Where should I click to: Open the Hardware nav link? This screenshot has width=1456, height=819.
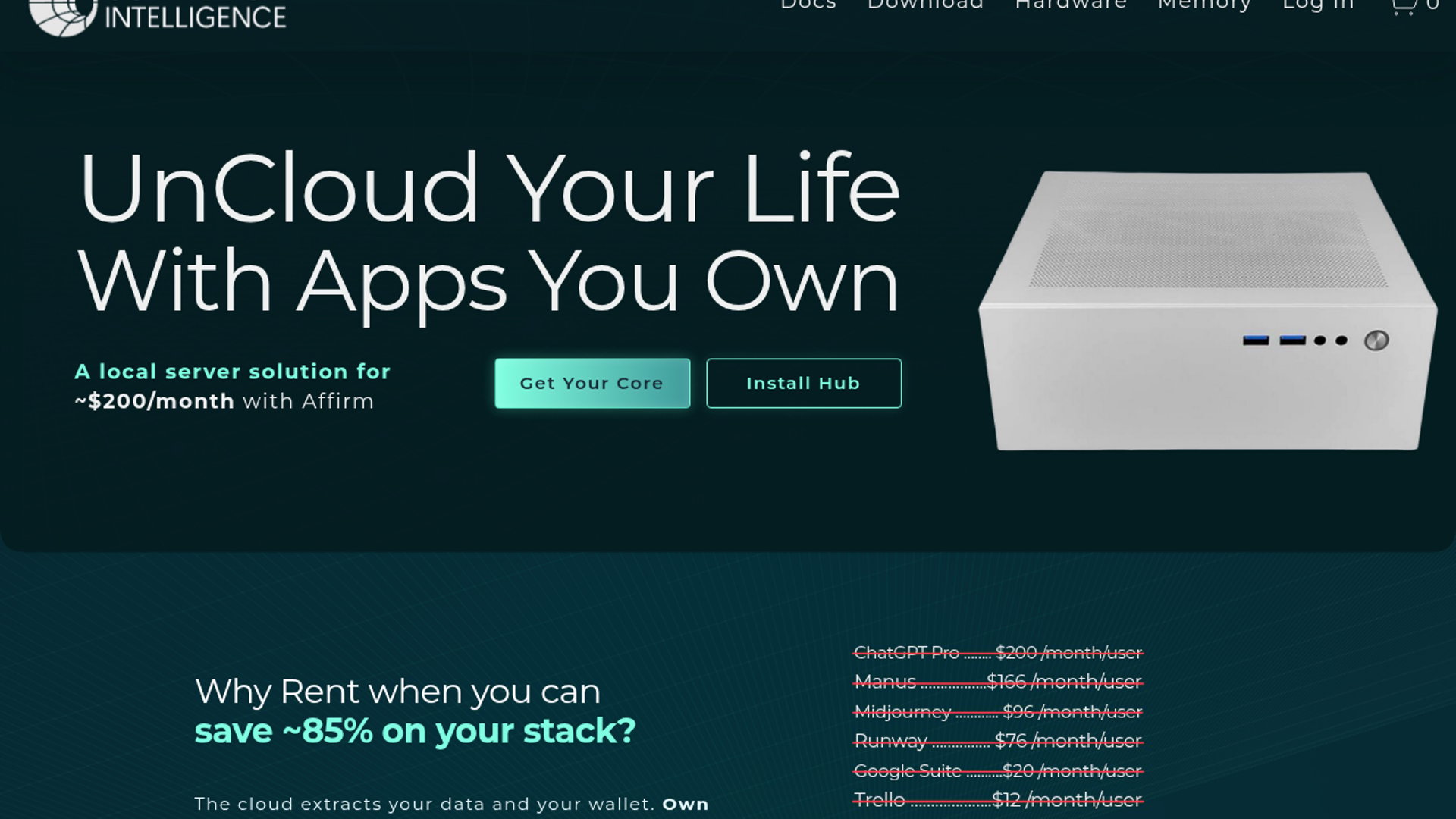pyautogui.click(x=1071, y=5)
